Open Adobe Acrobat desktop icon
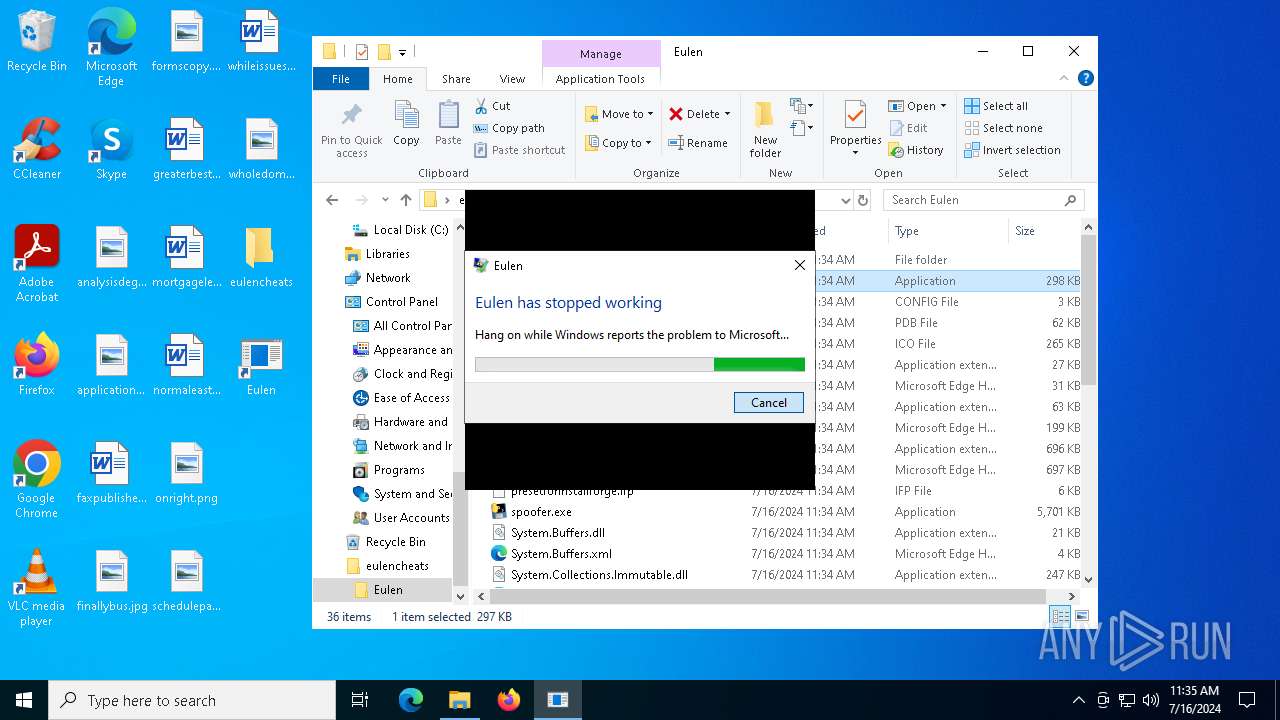The width and height of the screenshot is (1280, 720). pyautogui.click(x=37, y=264)
